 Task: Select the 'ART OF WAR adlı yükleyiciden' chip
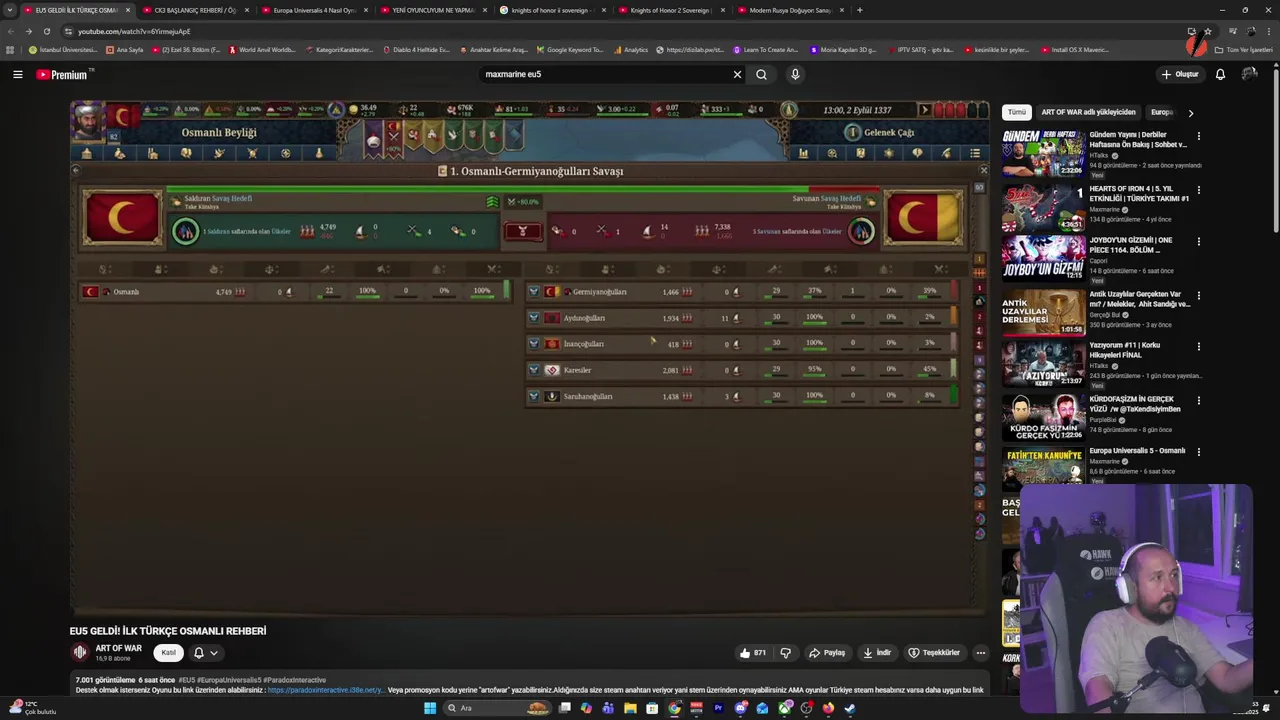click(1088, 112)
